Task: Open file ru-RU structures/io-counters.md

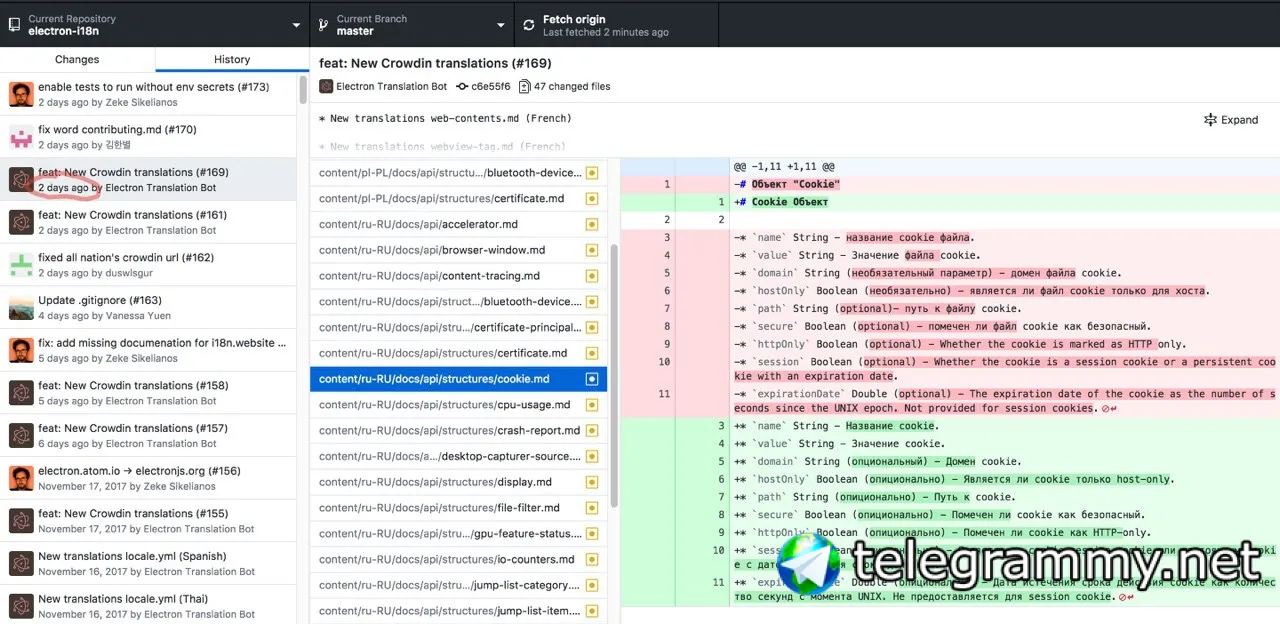Action: [x=458, y=559]
